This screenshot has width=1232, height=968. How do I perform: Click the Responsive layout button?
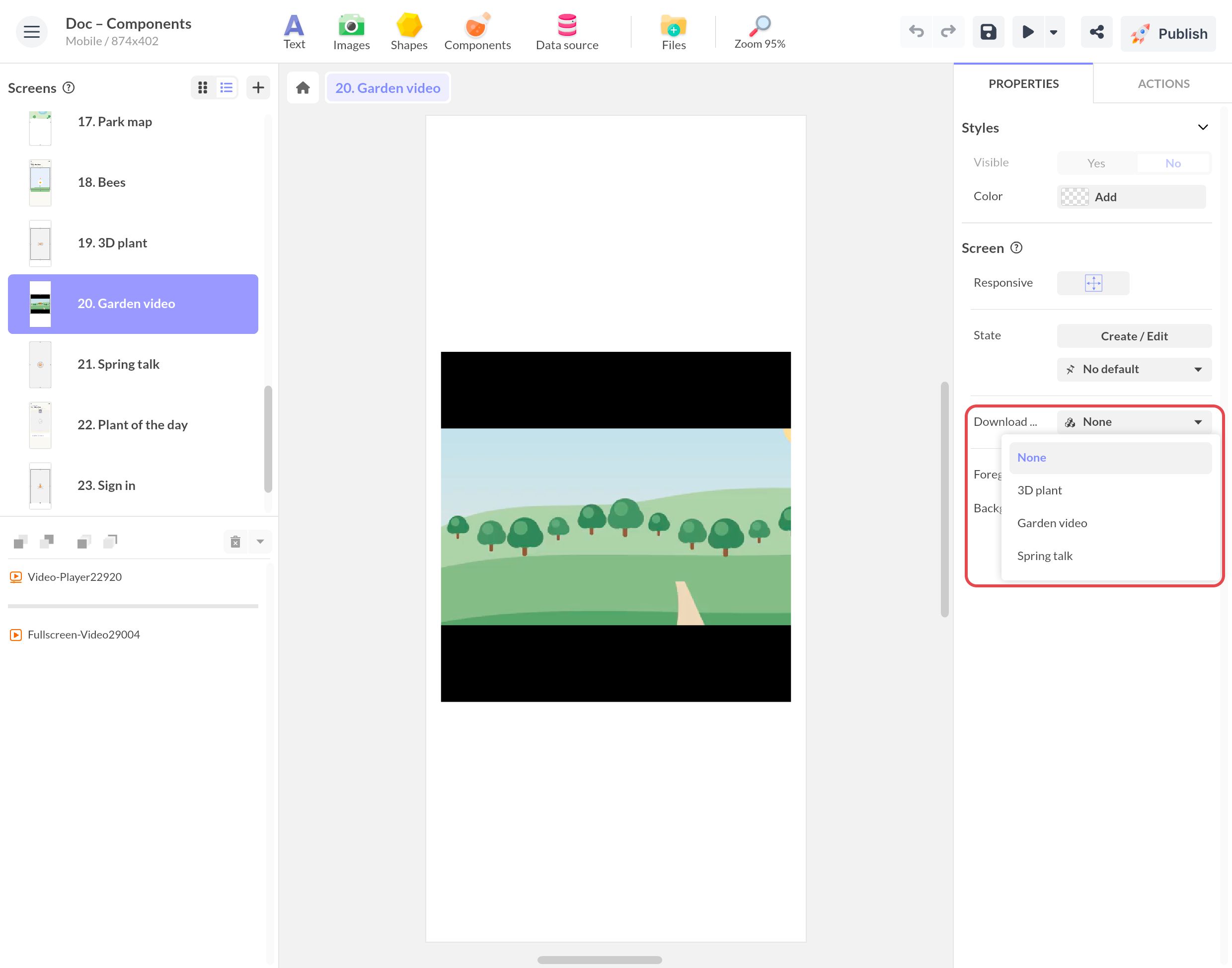pos(1093,283)
